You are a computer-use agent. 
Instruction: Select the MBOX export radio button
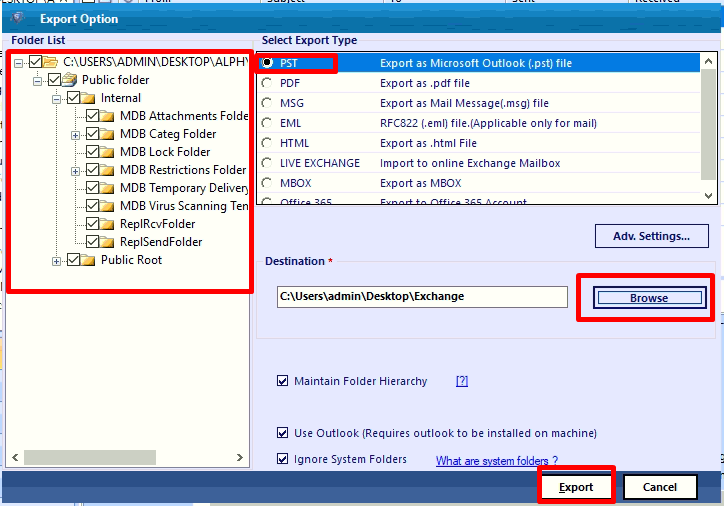(267, 183)
